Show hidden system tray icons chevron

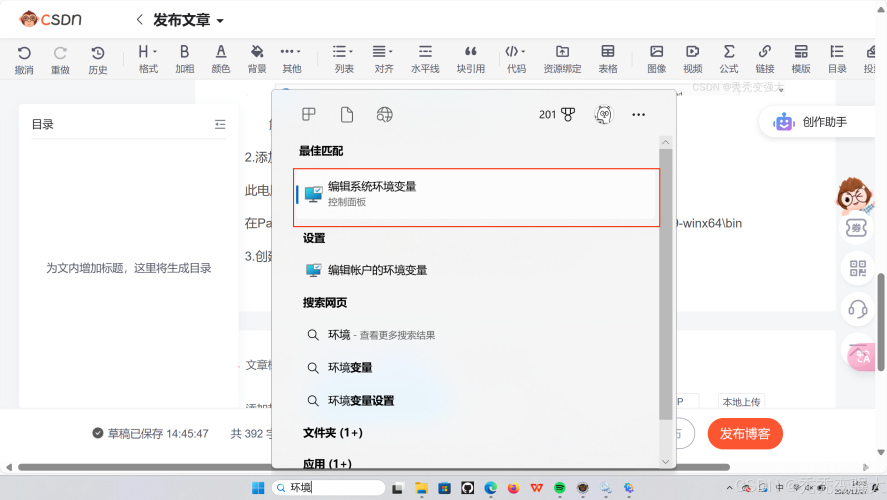730,488
